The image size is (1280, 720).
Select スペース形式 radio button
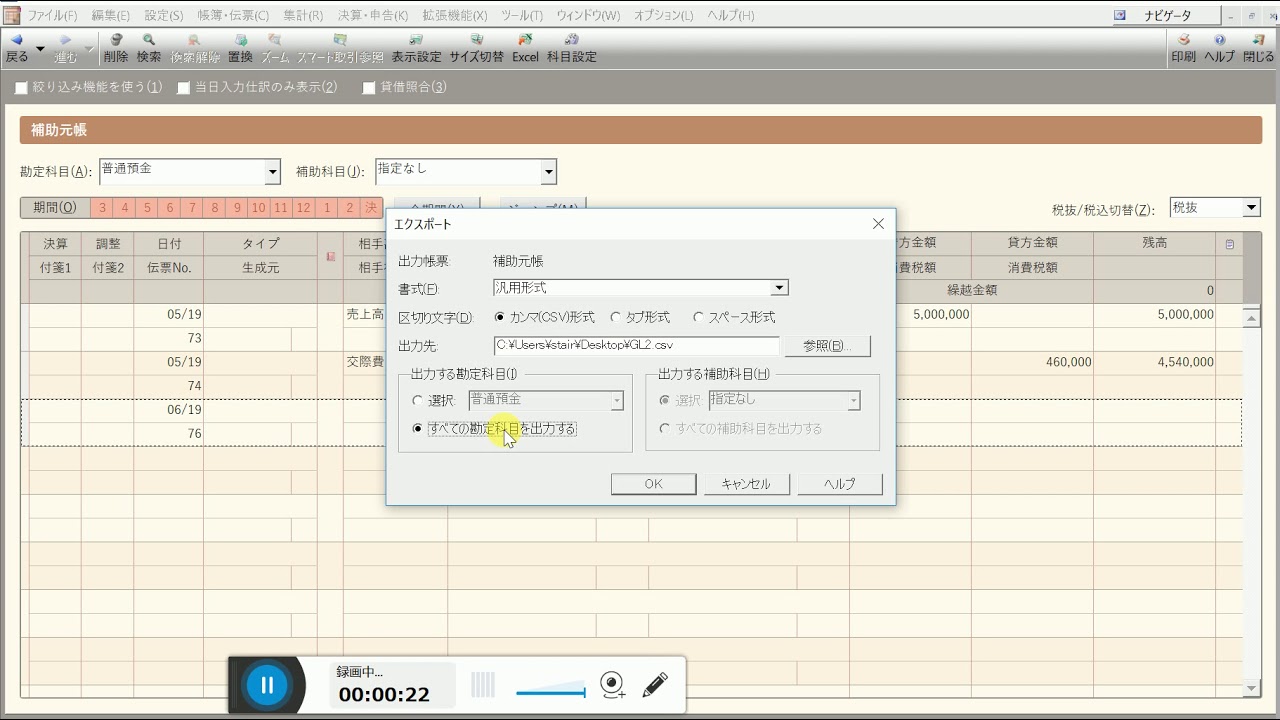(698, 317)
